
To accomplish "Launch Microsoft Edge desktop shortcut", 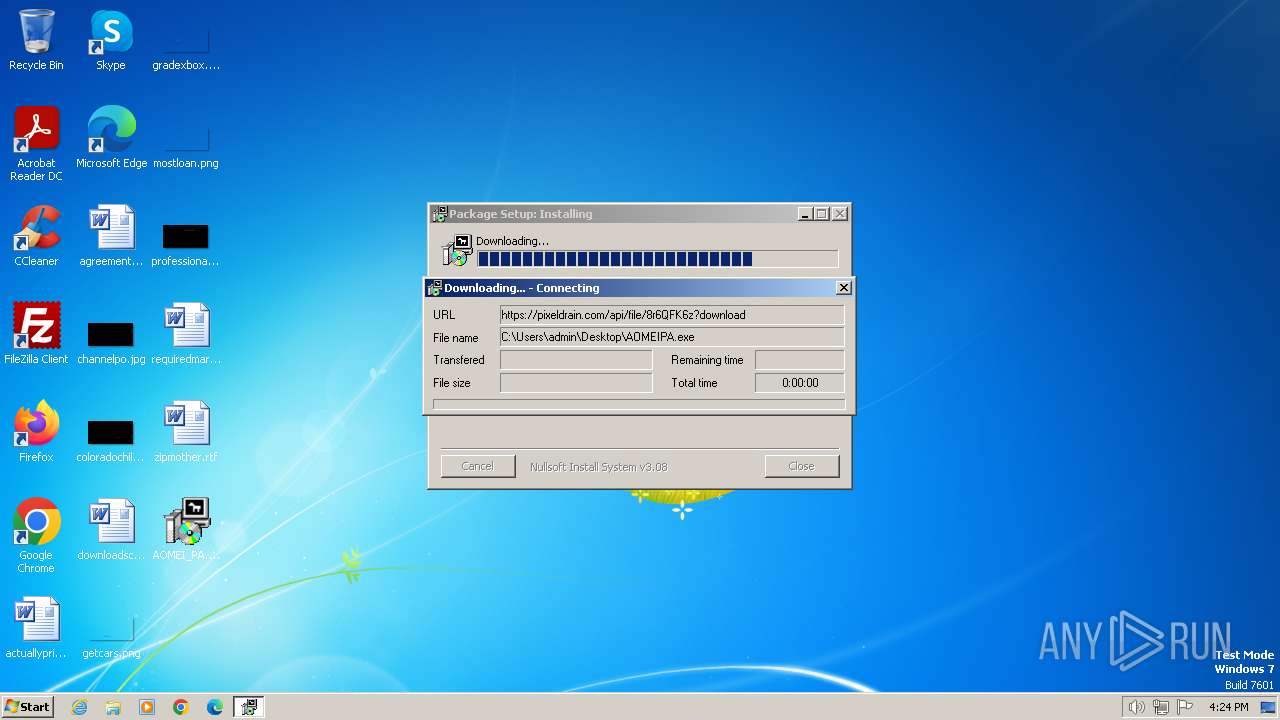I will pyautogui.click(x=111, y=138).
